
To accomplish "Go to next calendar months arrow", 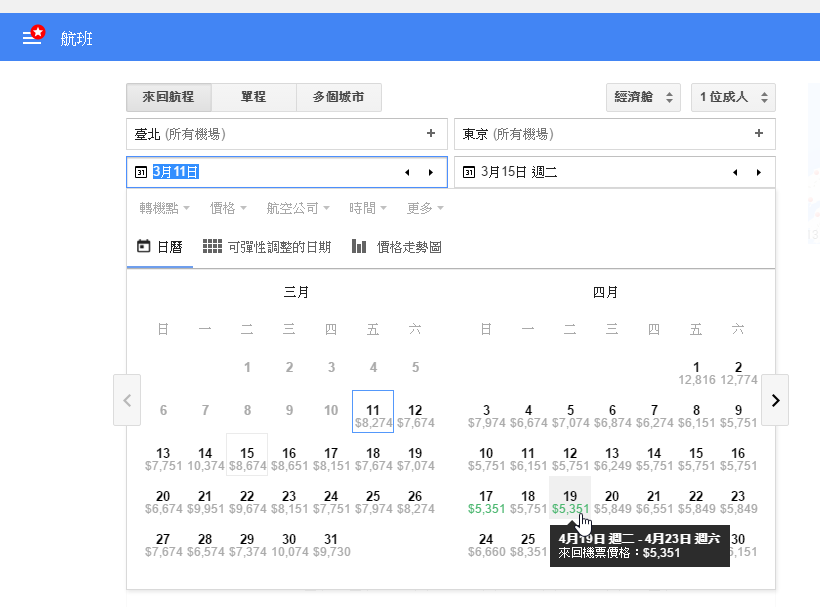I will pyautogui.click(x=775, y=400).
